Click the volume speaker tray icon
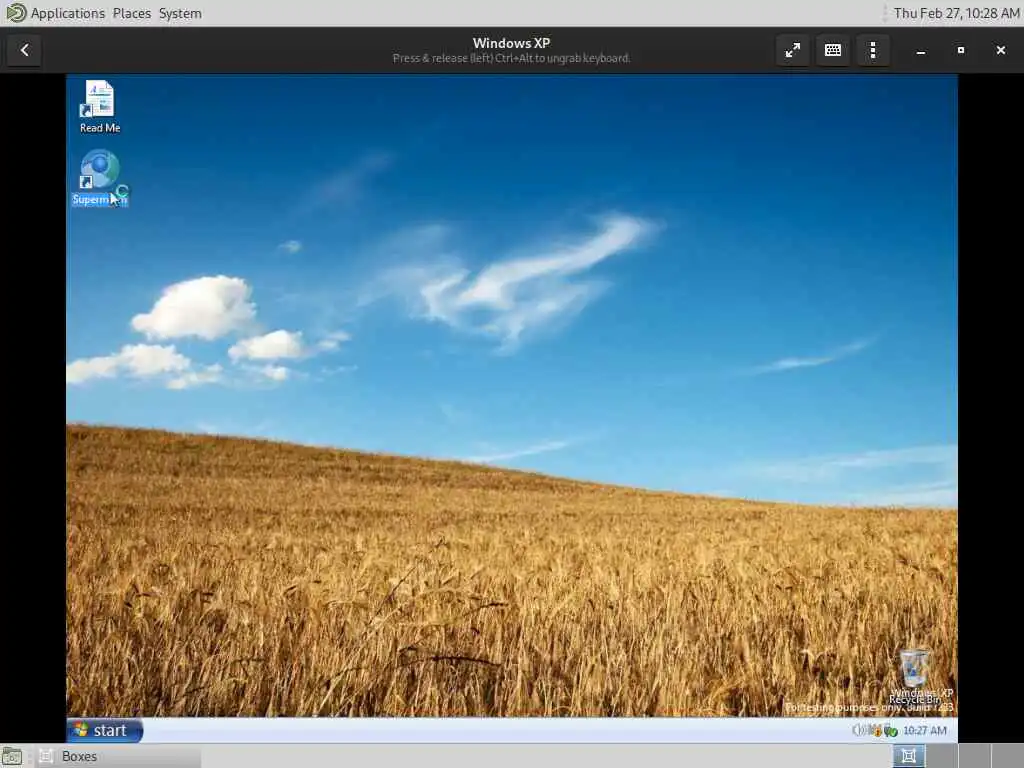The width and height of the screenshot is (1024, 768). pyautogui.click(x=859, y=730)
